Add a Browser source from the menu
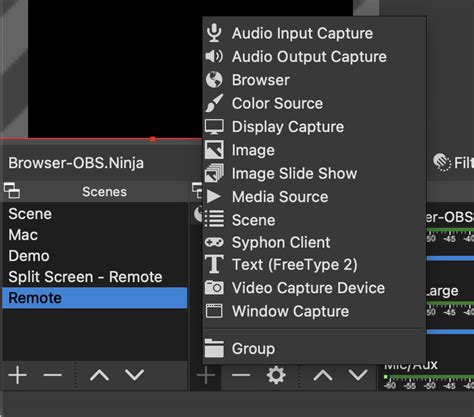Screen dimensions: 474x417 click(x=314, y=80)
